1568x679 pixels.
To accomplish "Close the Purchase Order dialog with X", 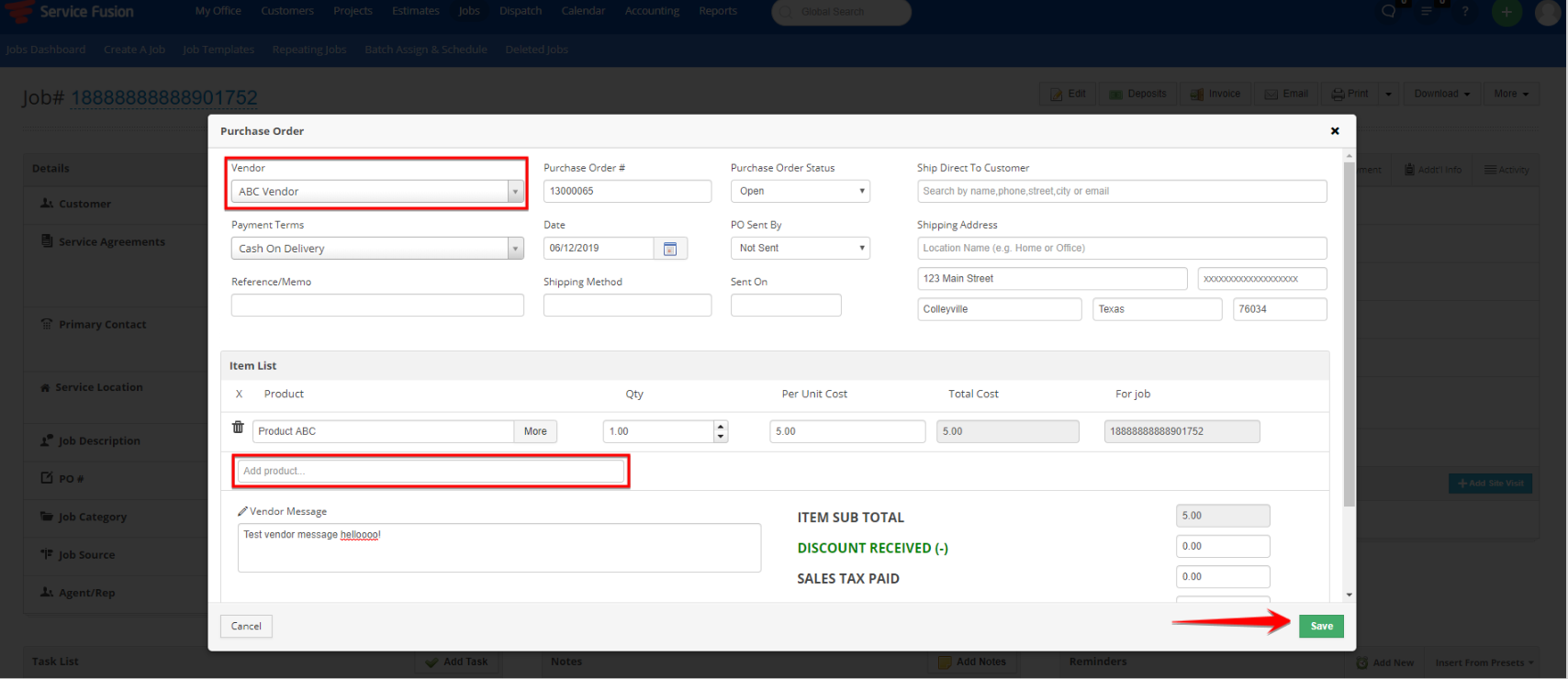I will click(x=1335, y=131).
